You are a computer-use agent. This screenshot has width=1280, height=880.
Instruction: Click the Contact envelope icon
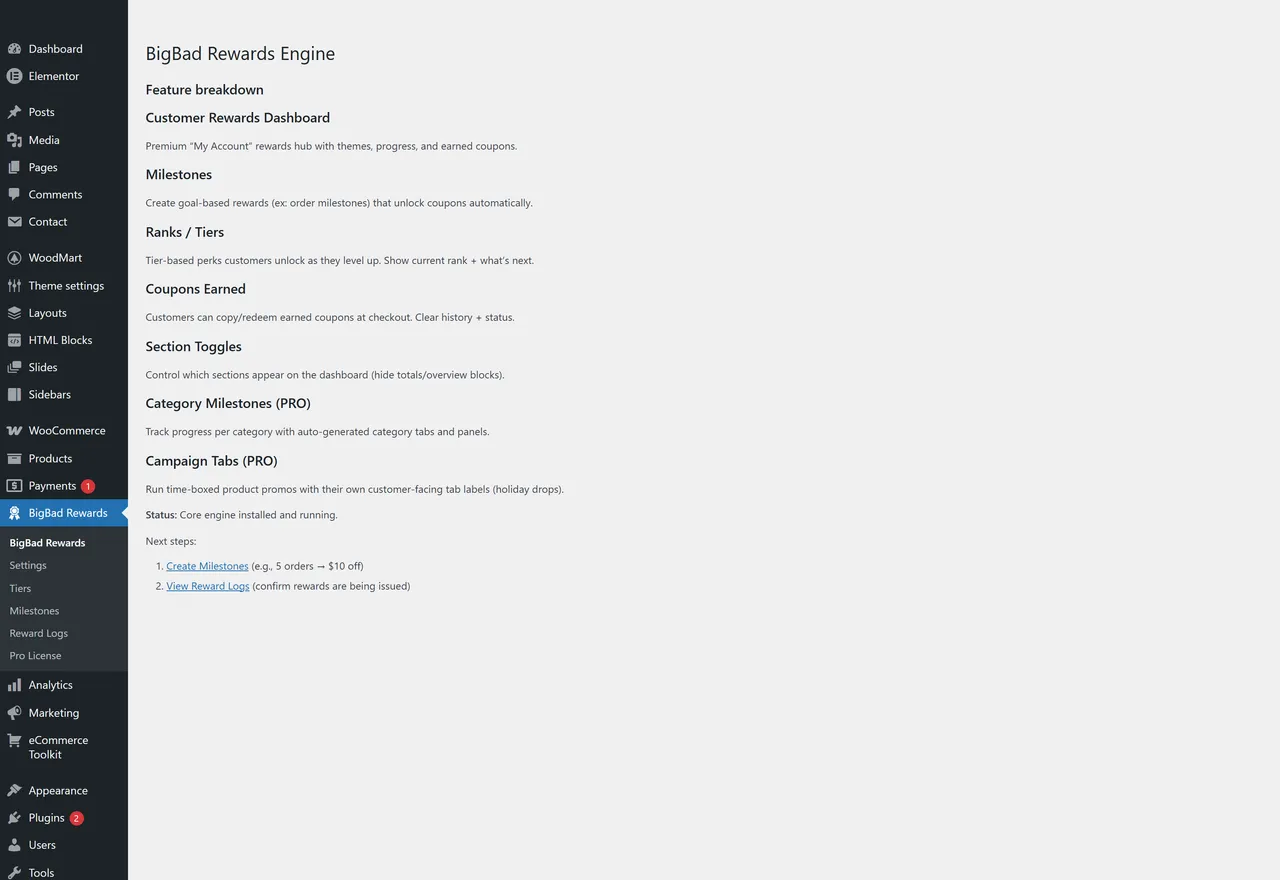14,222
